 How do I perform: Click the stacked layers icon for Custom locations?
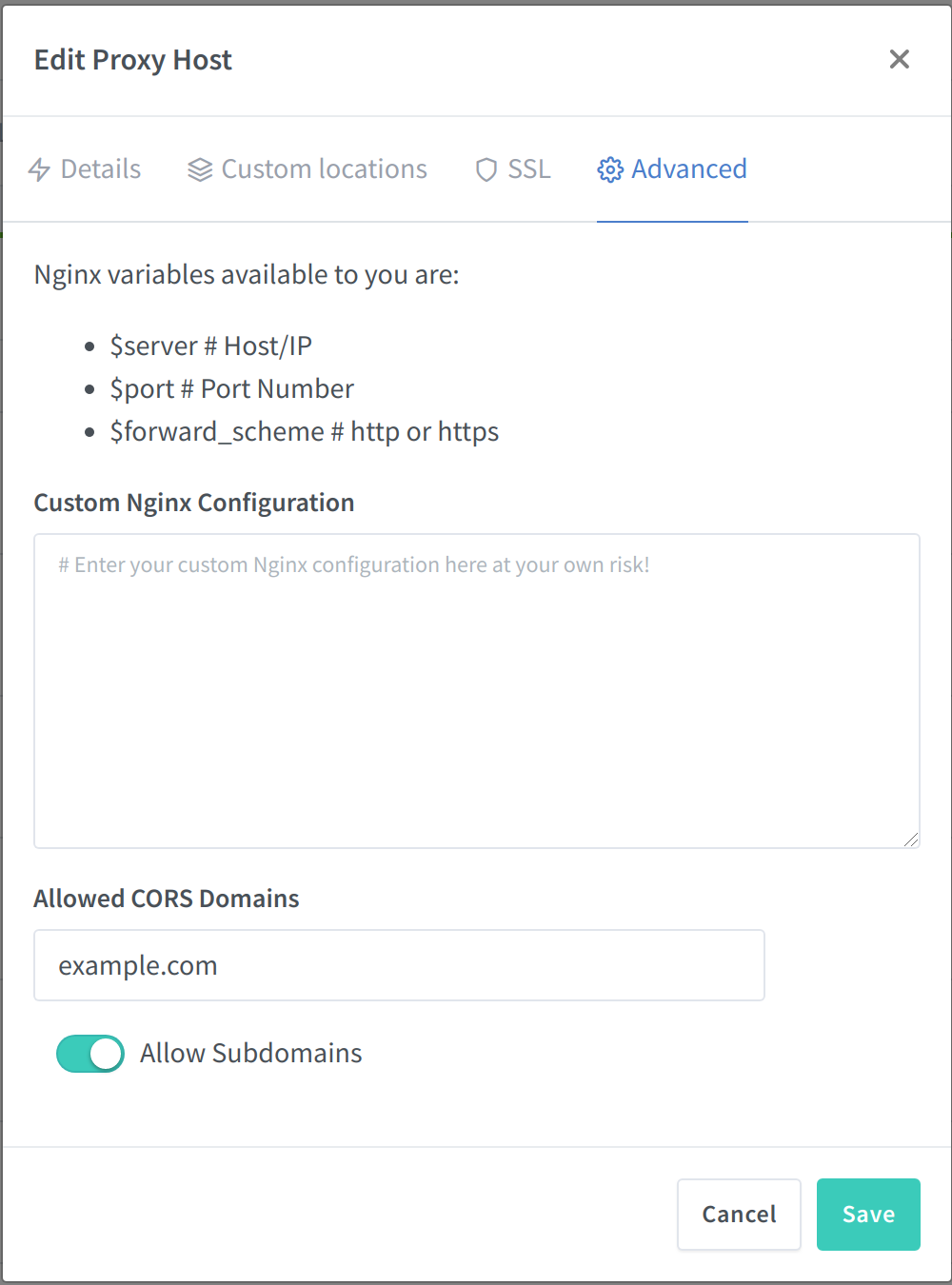200,169
